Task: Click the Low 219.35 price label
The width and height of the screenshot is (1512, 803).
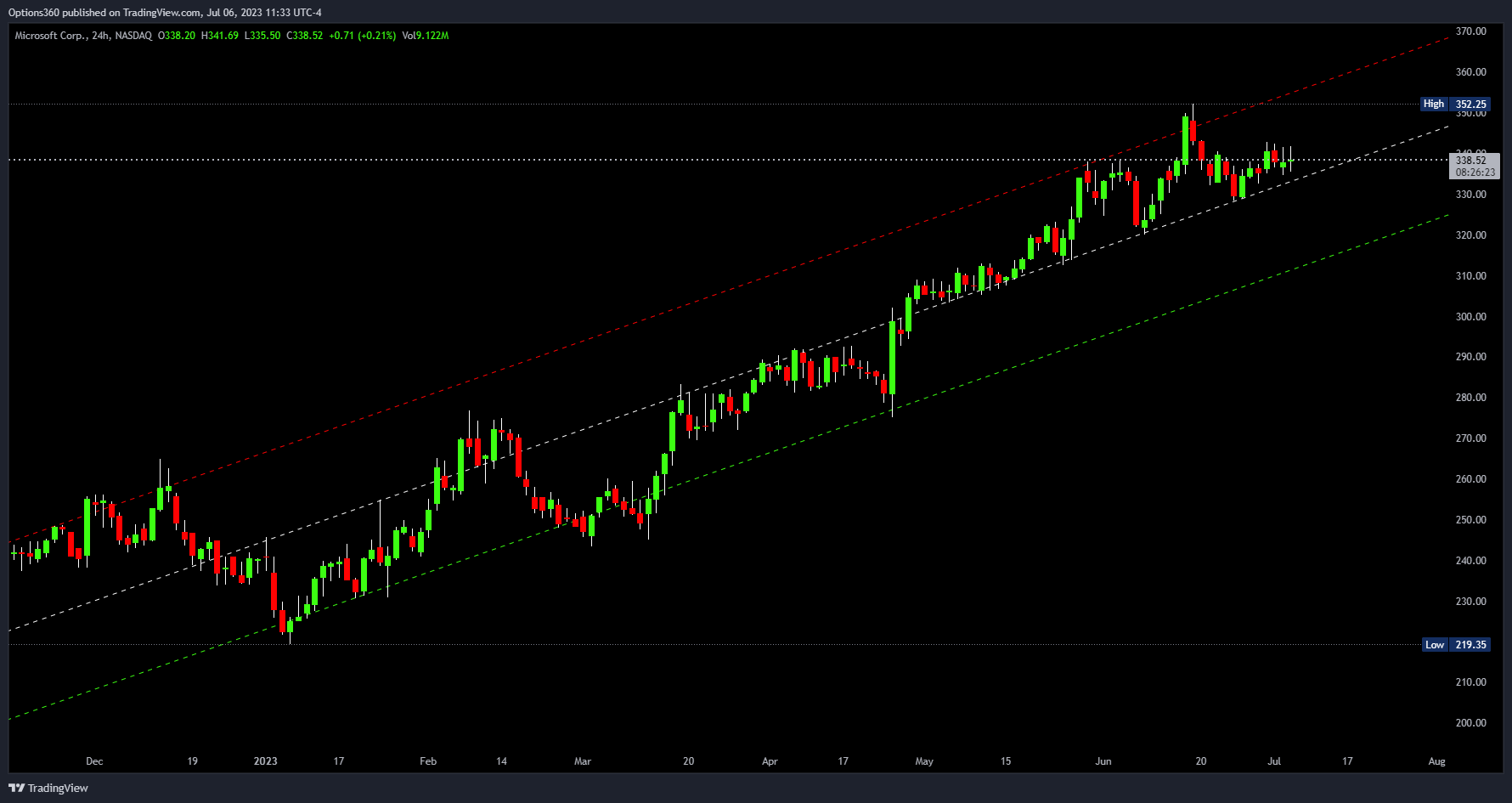Action: 1456,645
